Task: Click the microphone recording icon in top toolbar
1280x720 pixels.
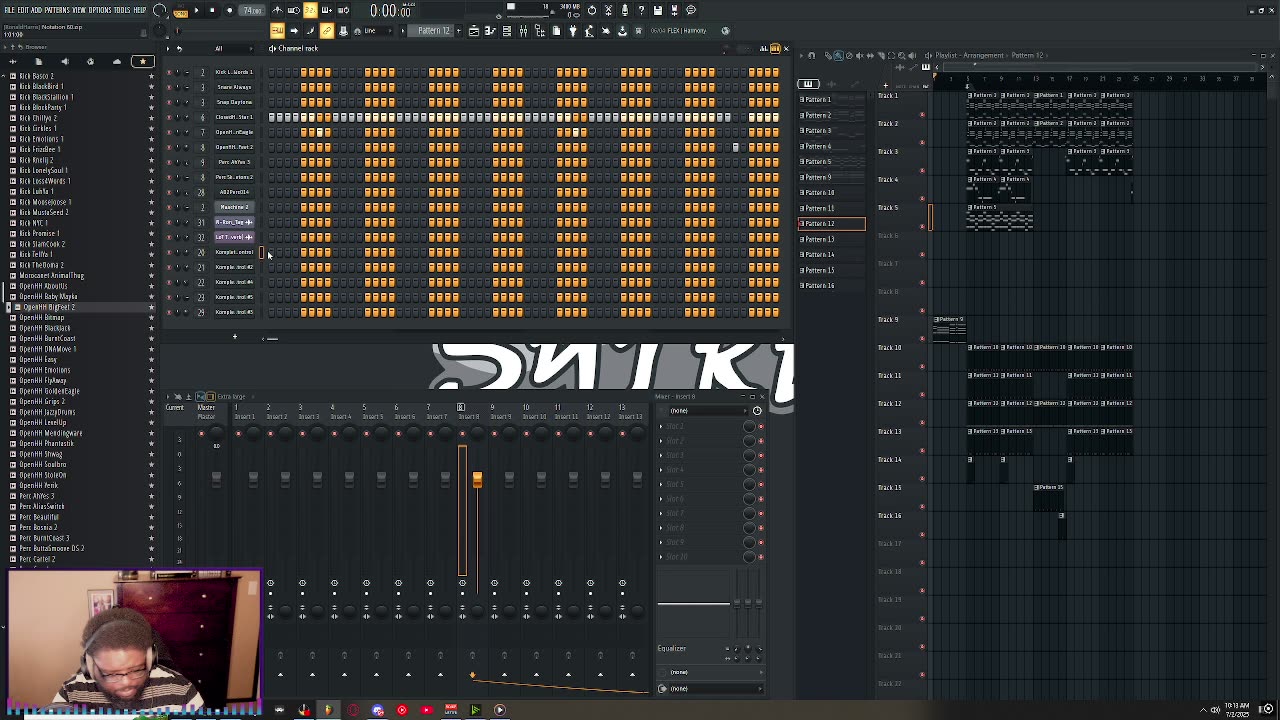Action: 625,10
